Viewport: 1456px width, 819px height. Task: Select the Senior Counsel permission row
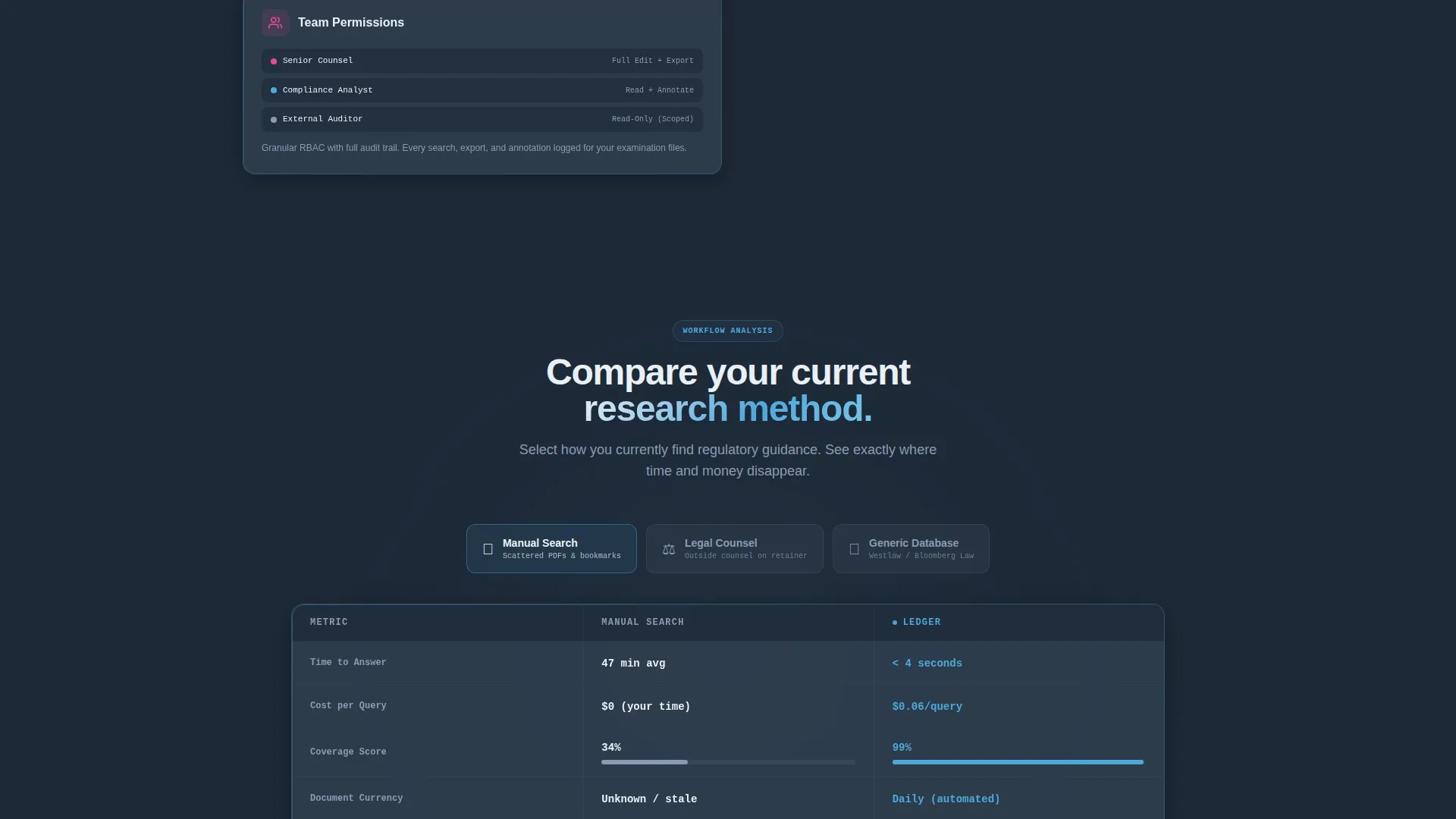point(482,61)
